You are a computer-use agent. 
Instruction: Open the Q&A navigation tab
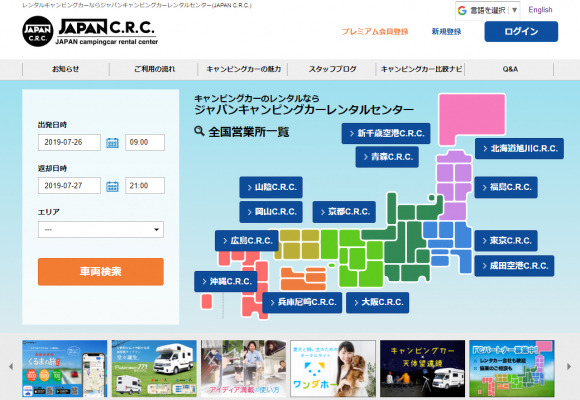[510, 69]
